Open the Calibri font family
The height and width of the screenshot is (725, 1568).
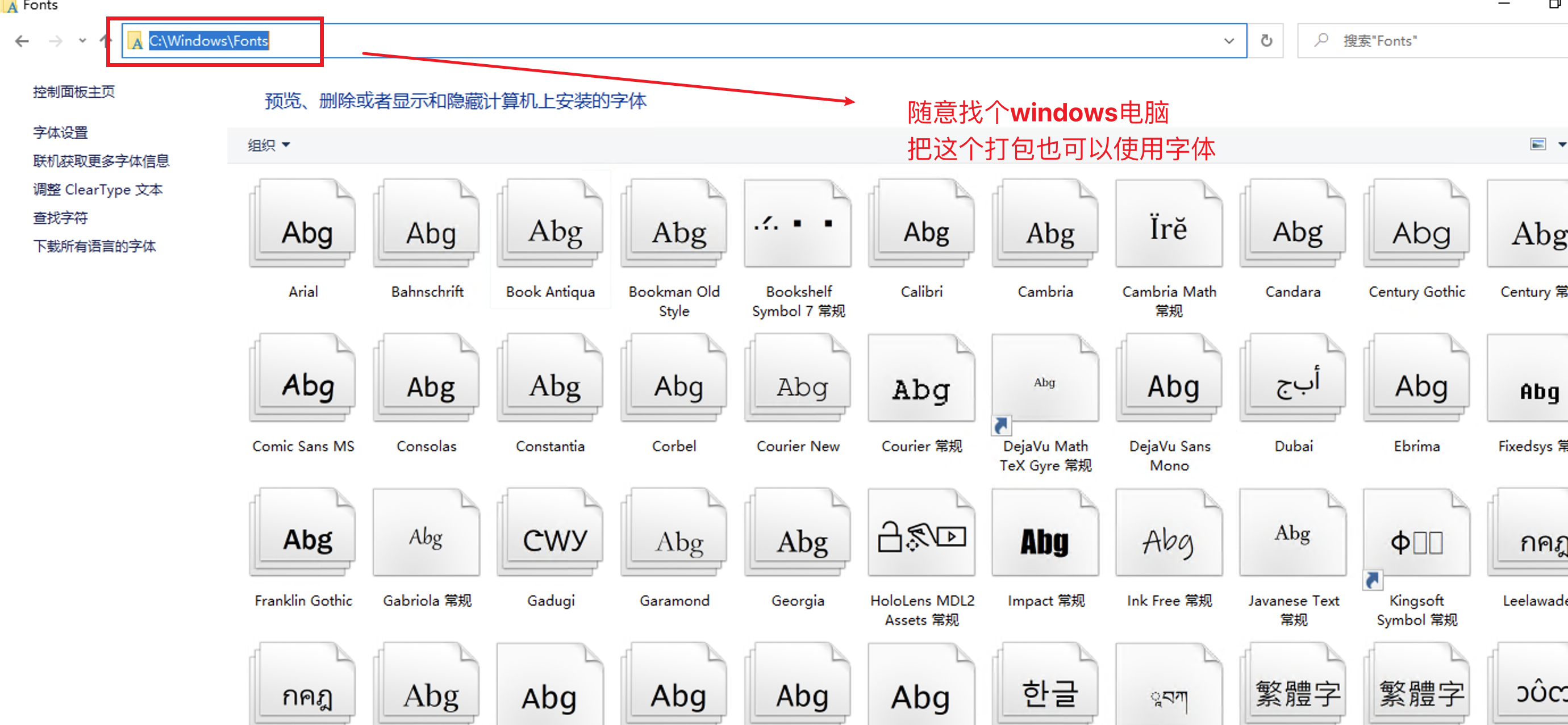921,239
